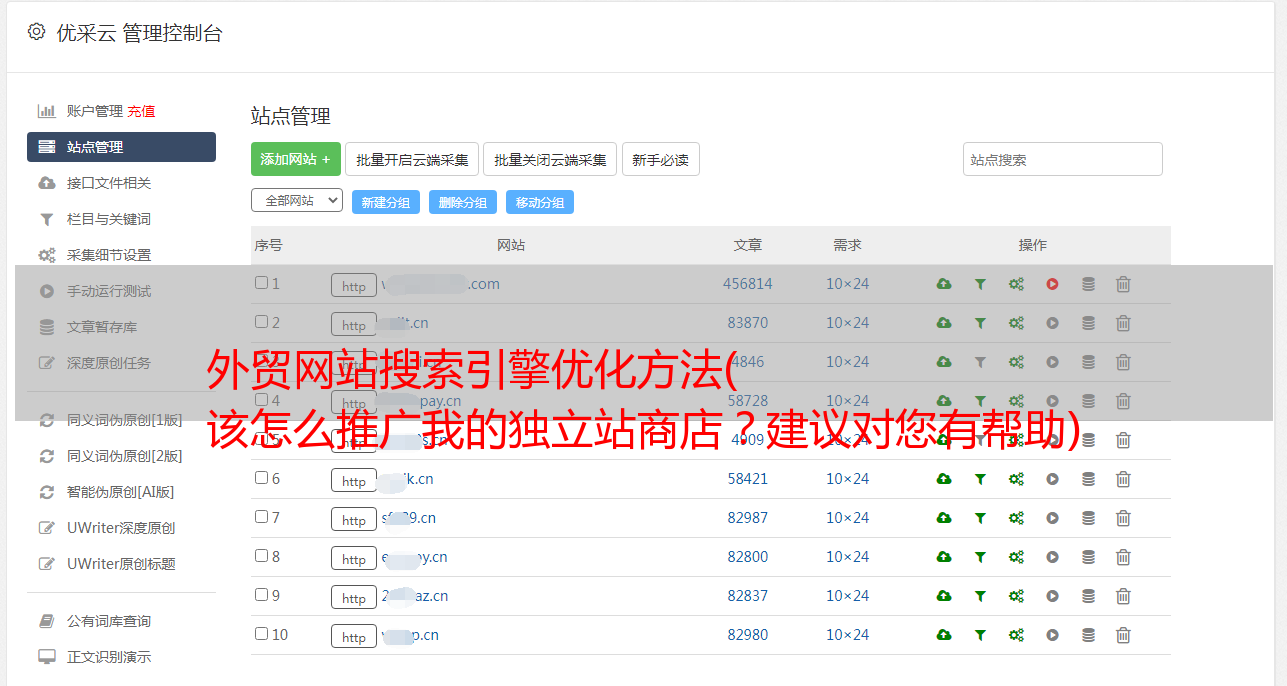Click the filter icon in row 9
Screen dimensions: 1287x686
(x=980, y=596)
